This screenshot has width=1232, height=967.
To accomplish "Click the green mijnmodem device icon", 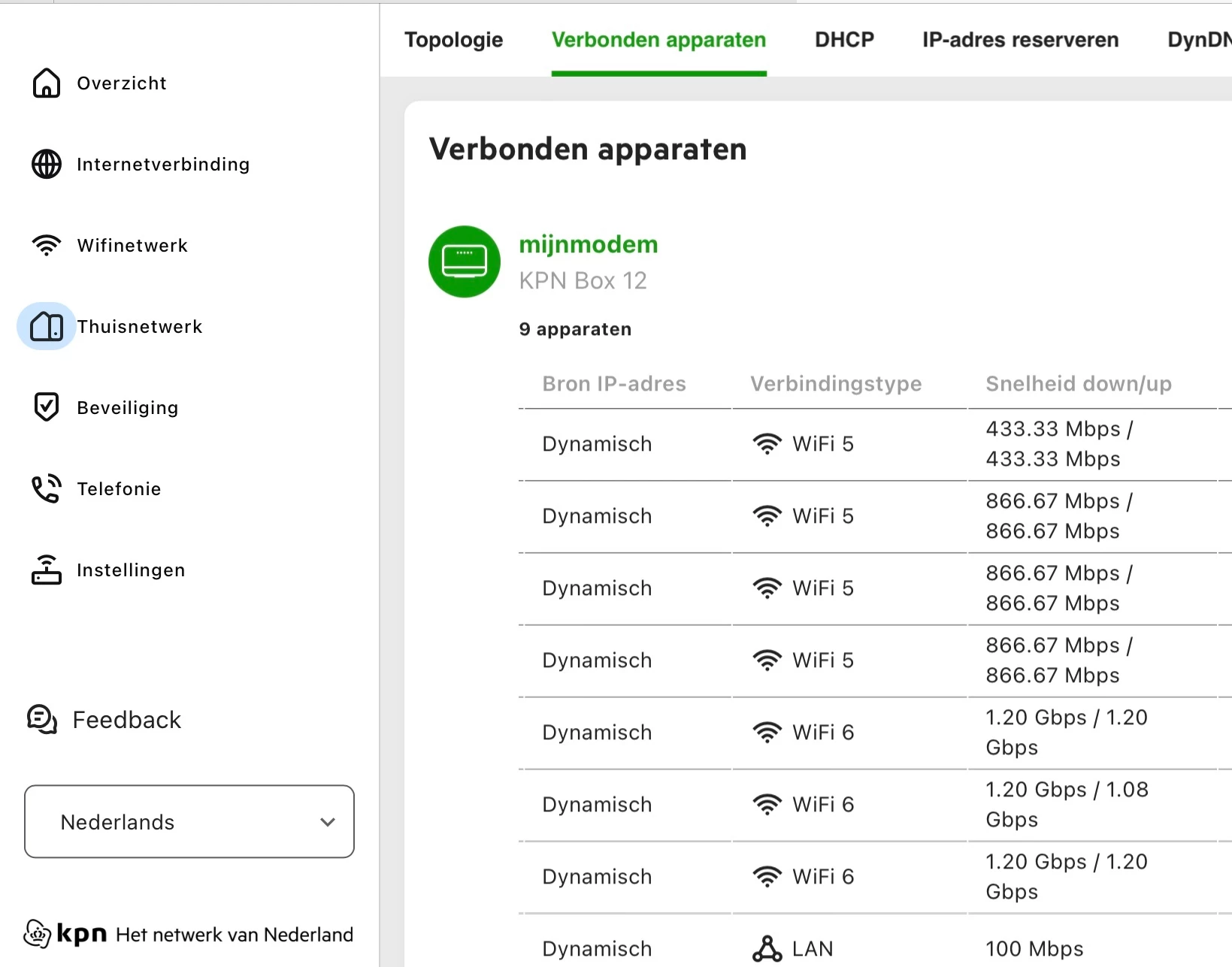I will (x=465, y=261).
